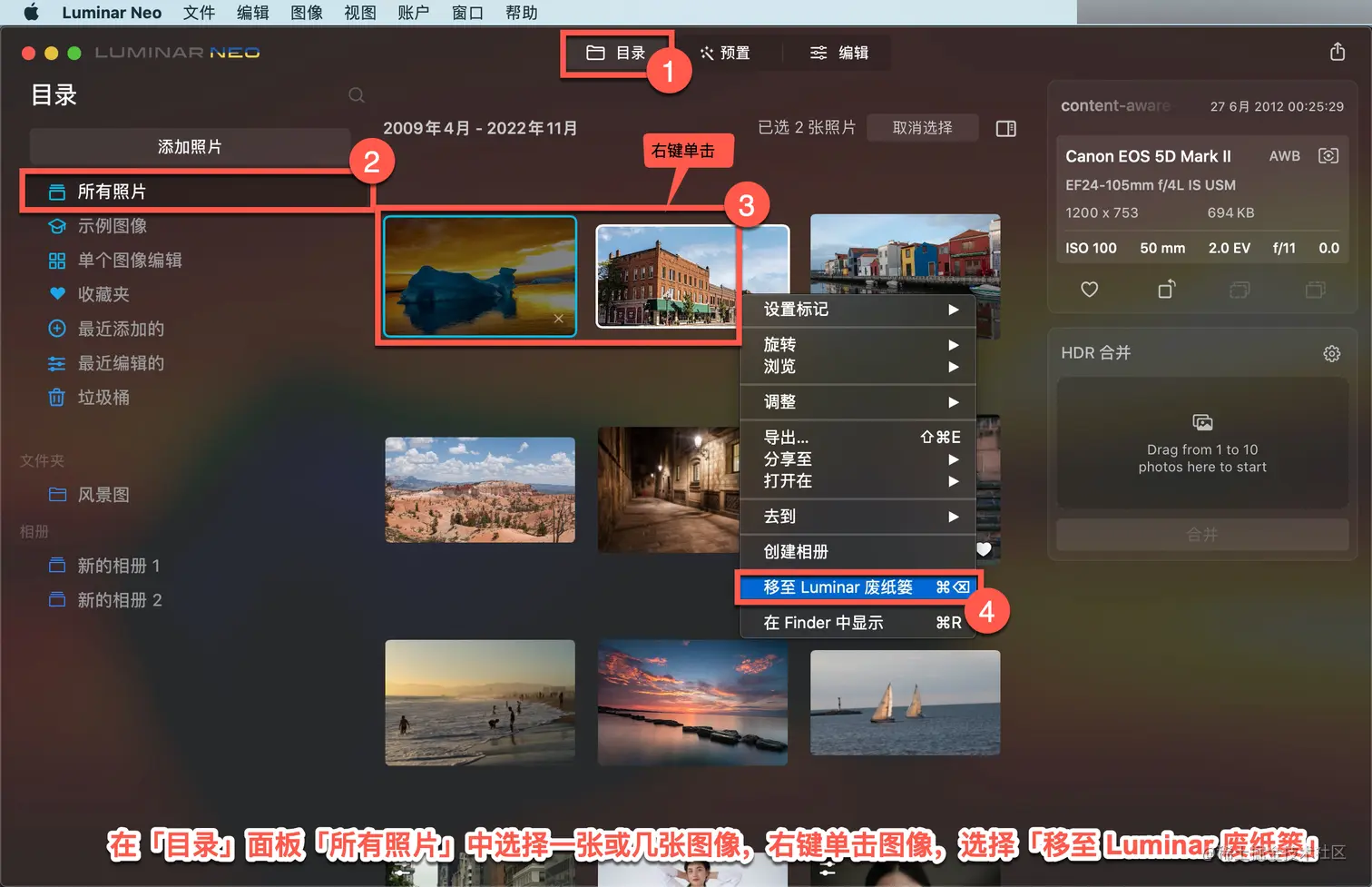This screenshot has height=887, width=1372.
Task: Click the 1200 x 753 dimensions text
Action: tap(1102, 212)
